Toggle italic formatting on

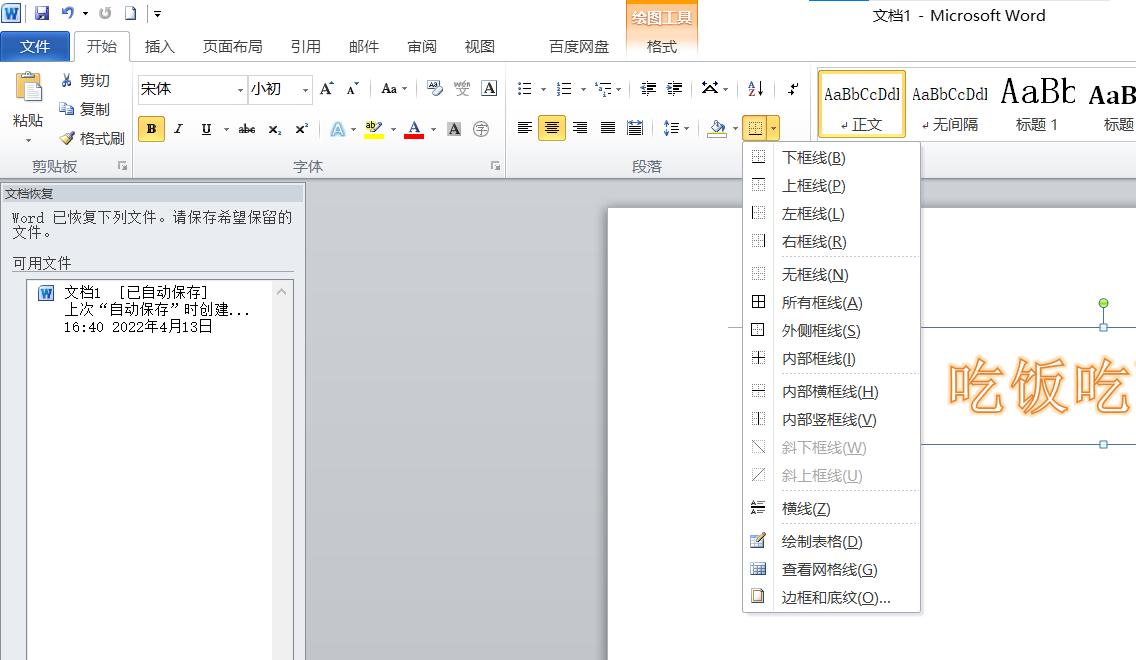pyautogui.click(x=178, y=128)
